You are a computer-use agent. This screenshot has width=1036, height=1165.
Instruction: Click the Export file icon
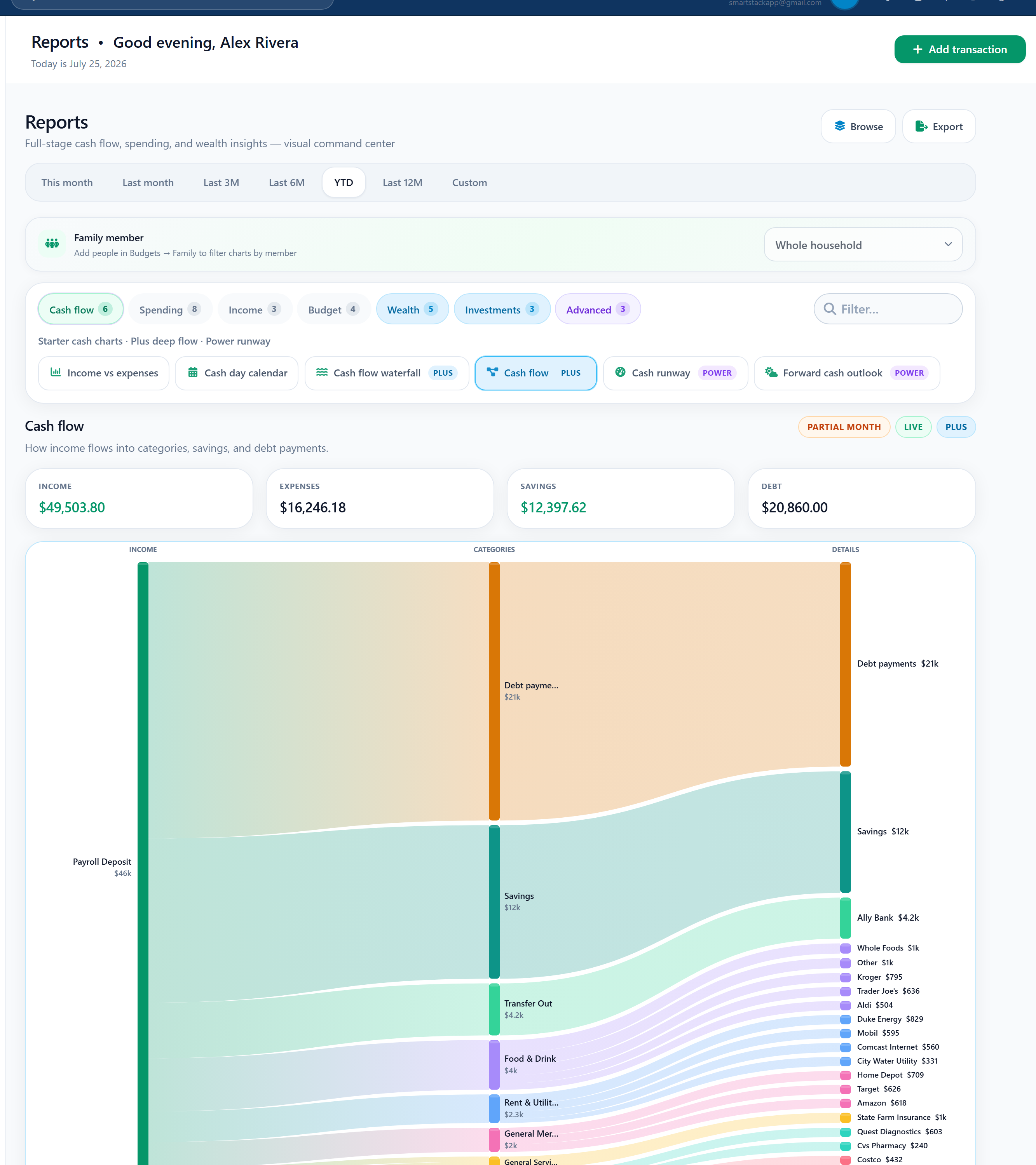pyautogui.click(x=921, y=126)
